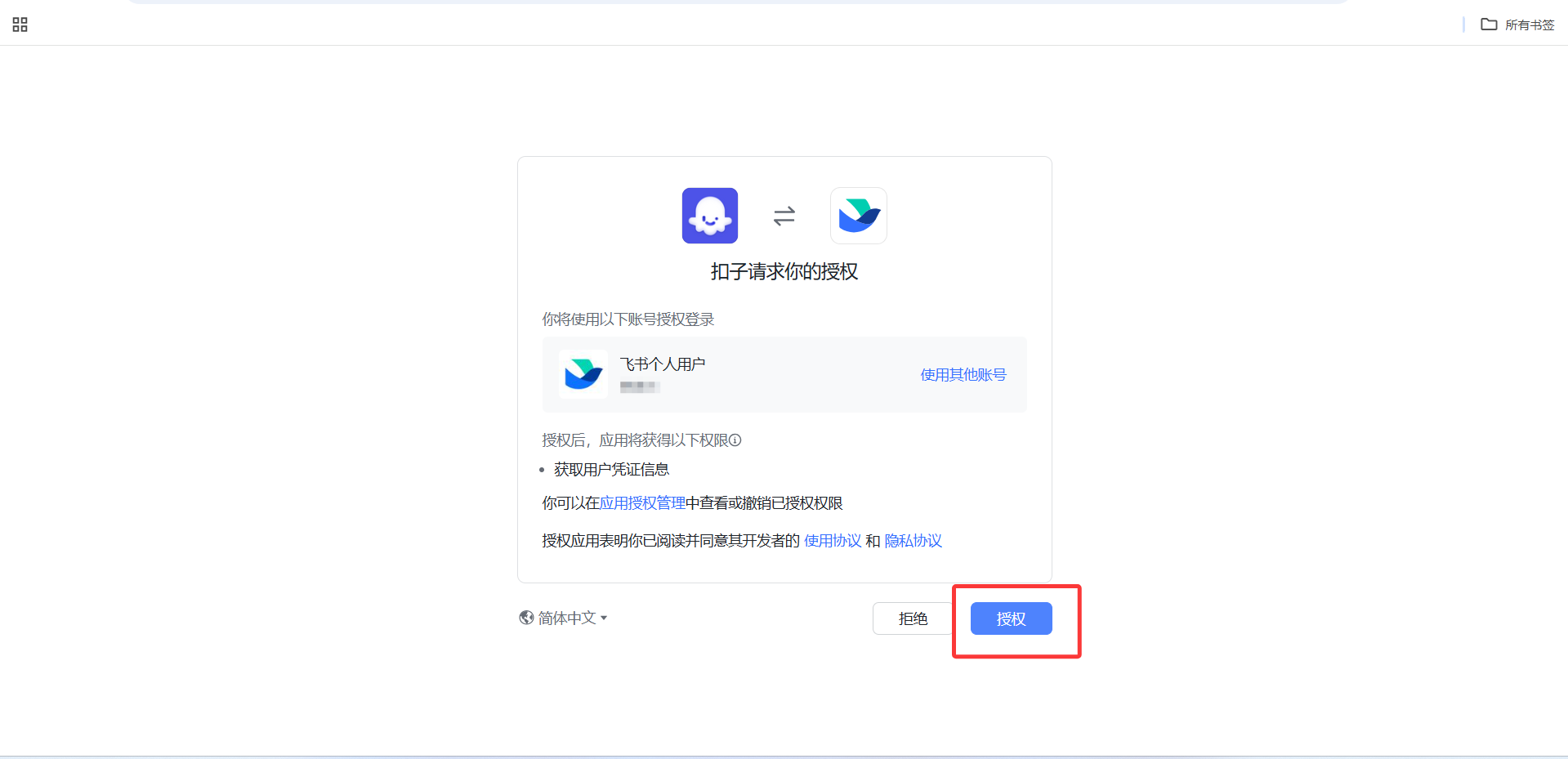Click the permissions info circle icon
Screen dimensions: 1568x759
735,440
